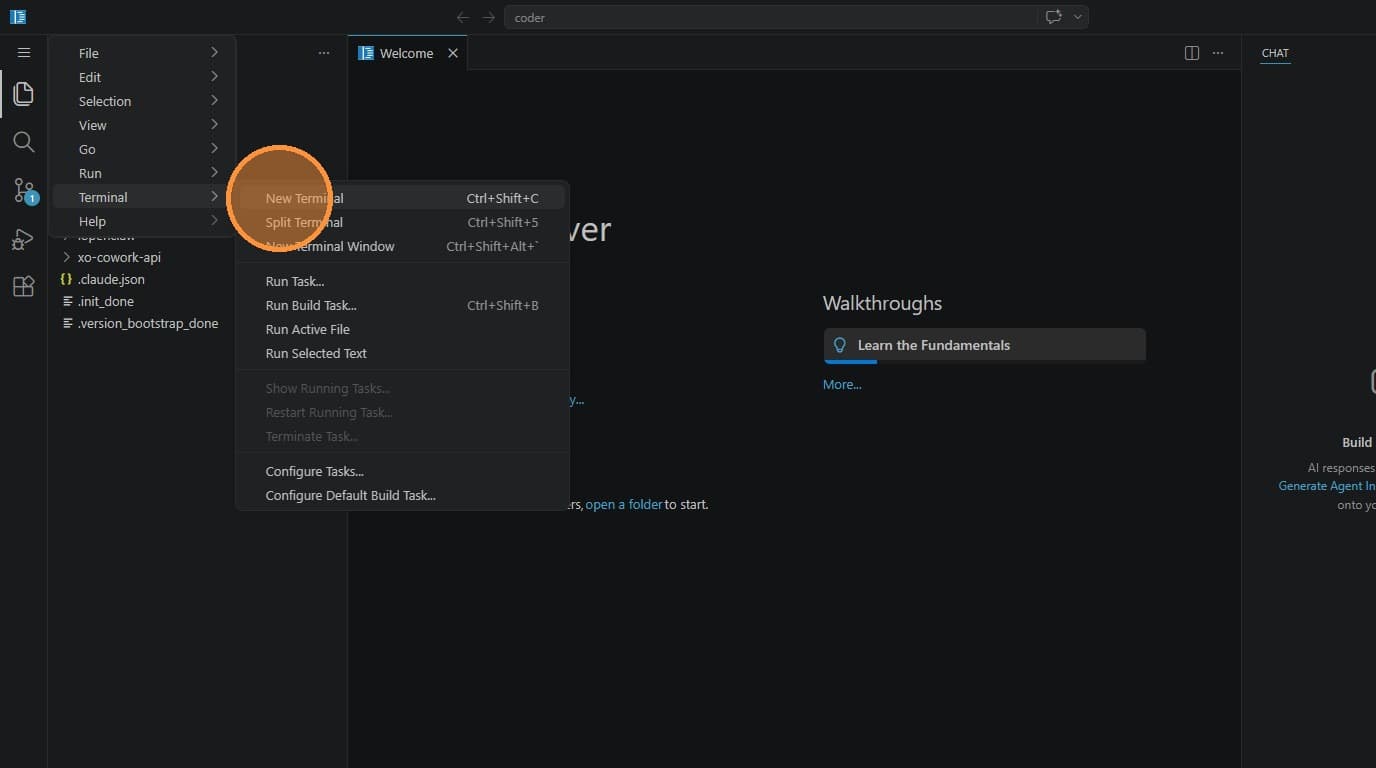
Task: Click the open a folder link
Action: (x=624, y=504)
